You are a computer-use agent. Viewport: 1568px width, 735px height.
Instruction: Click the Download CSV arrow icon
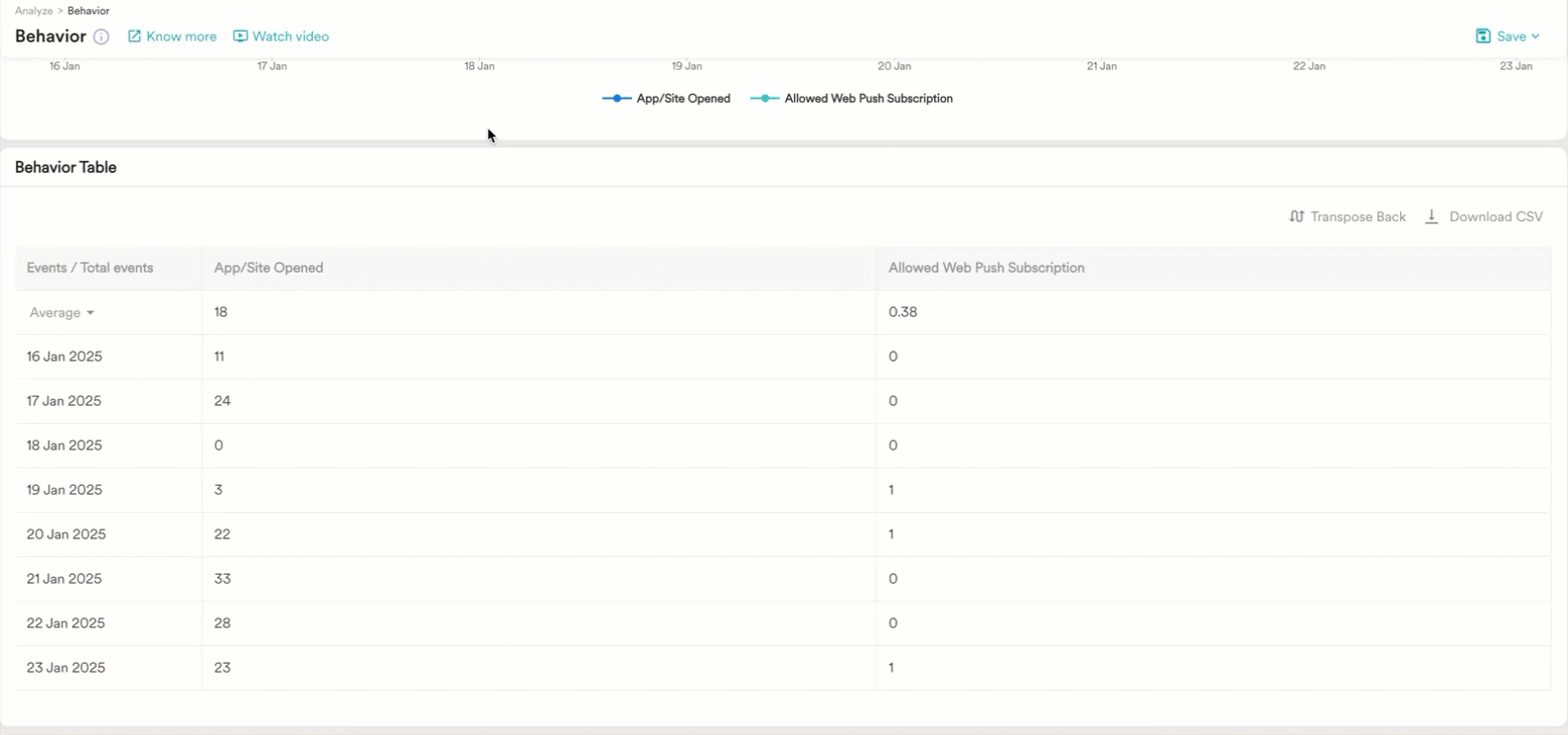pyautogui.click(x=1431, y=216)
